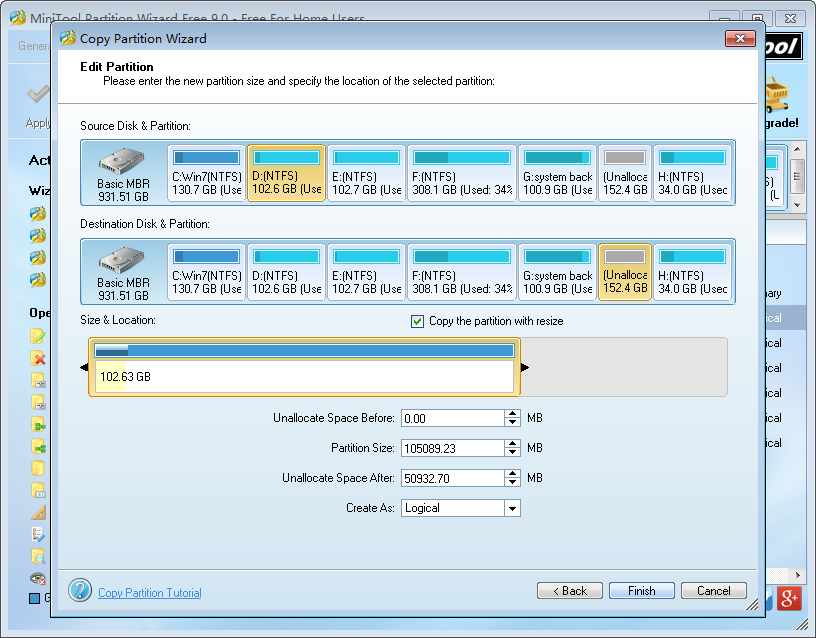Click the pencil edit operation icon in main window
Viewport: 816px width, 638px height.
(x=38, y=336)
